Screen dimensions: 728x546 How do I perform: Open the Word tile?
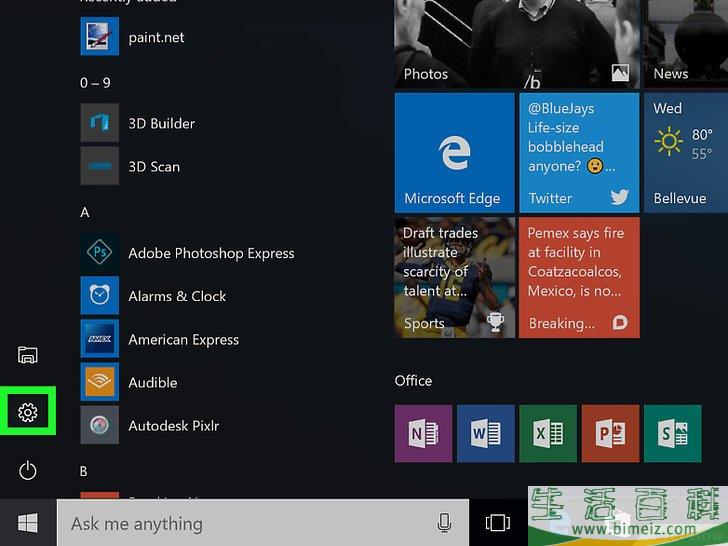pyautogui.click(x=486, y=433)
